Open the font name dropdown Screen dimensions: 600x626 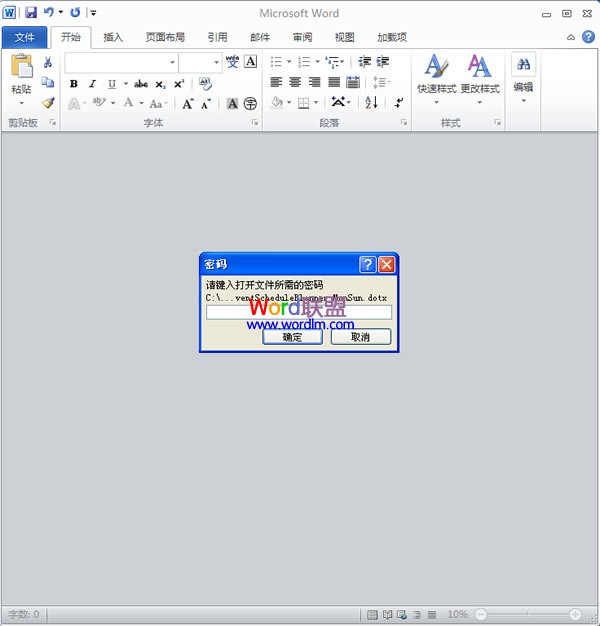(x=172, y=62)
